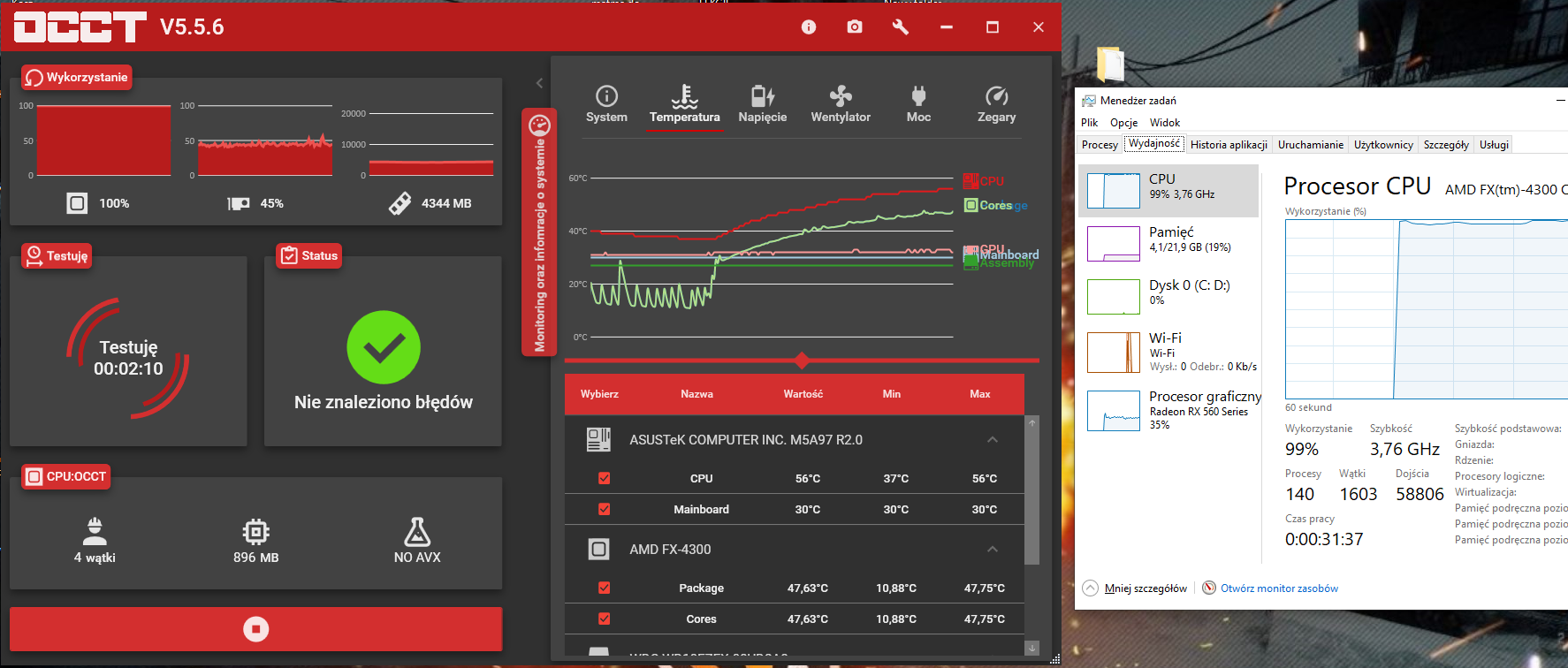Image resolution: width=1568 pixels, height=668 pixels.
Task: Click the green no-errors checkmark status
Action: pyautogui.click(x=384, y=347)
